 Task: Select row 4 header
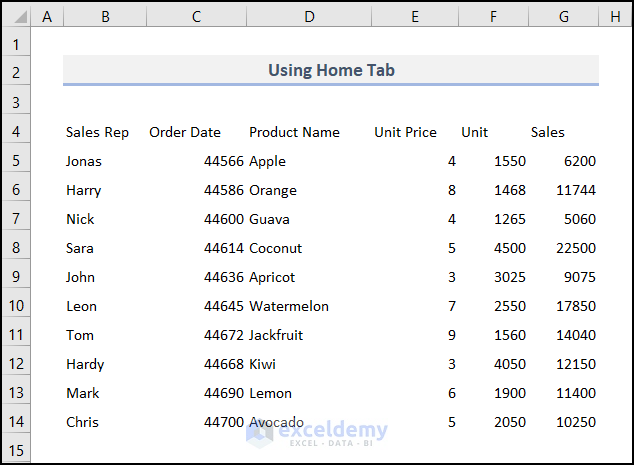[16, 132]
